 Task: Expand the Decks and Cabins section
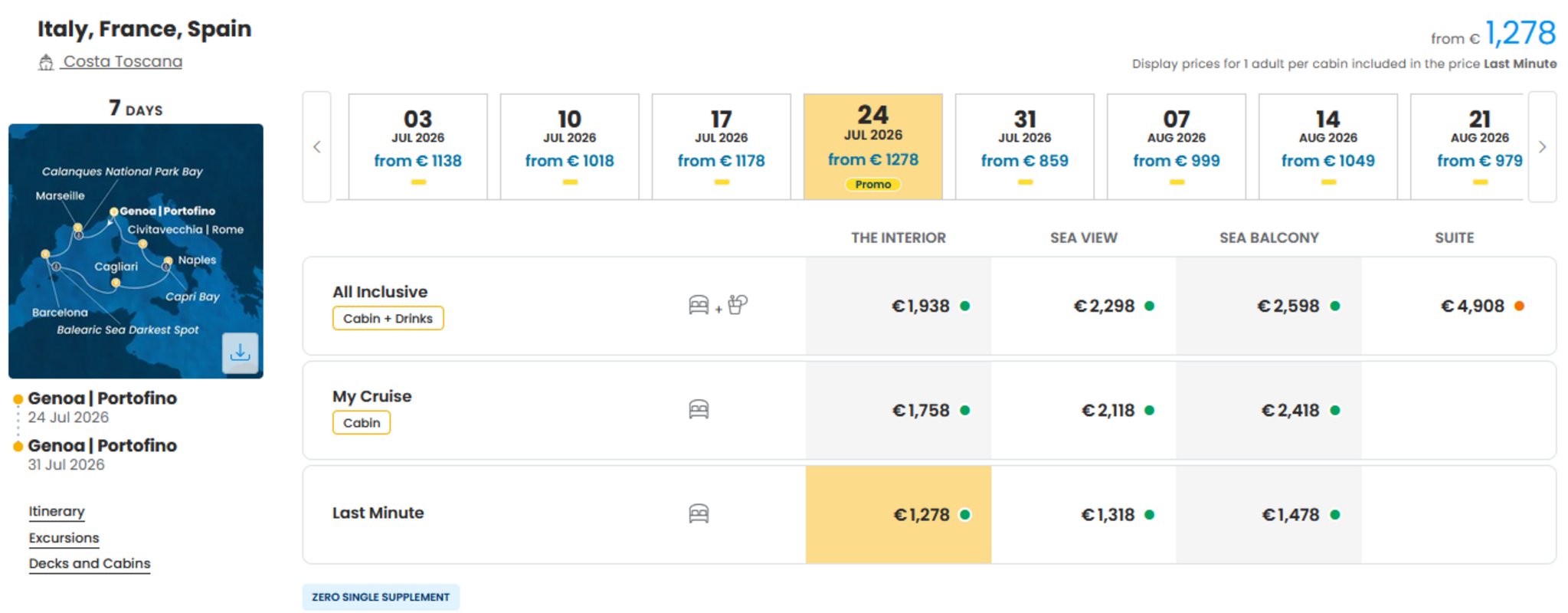point(90,563)
